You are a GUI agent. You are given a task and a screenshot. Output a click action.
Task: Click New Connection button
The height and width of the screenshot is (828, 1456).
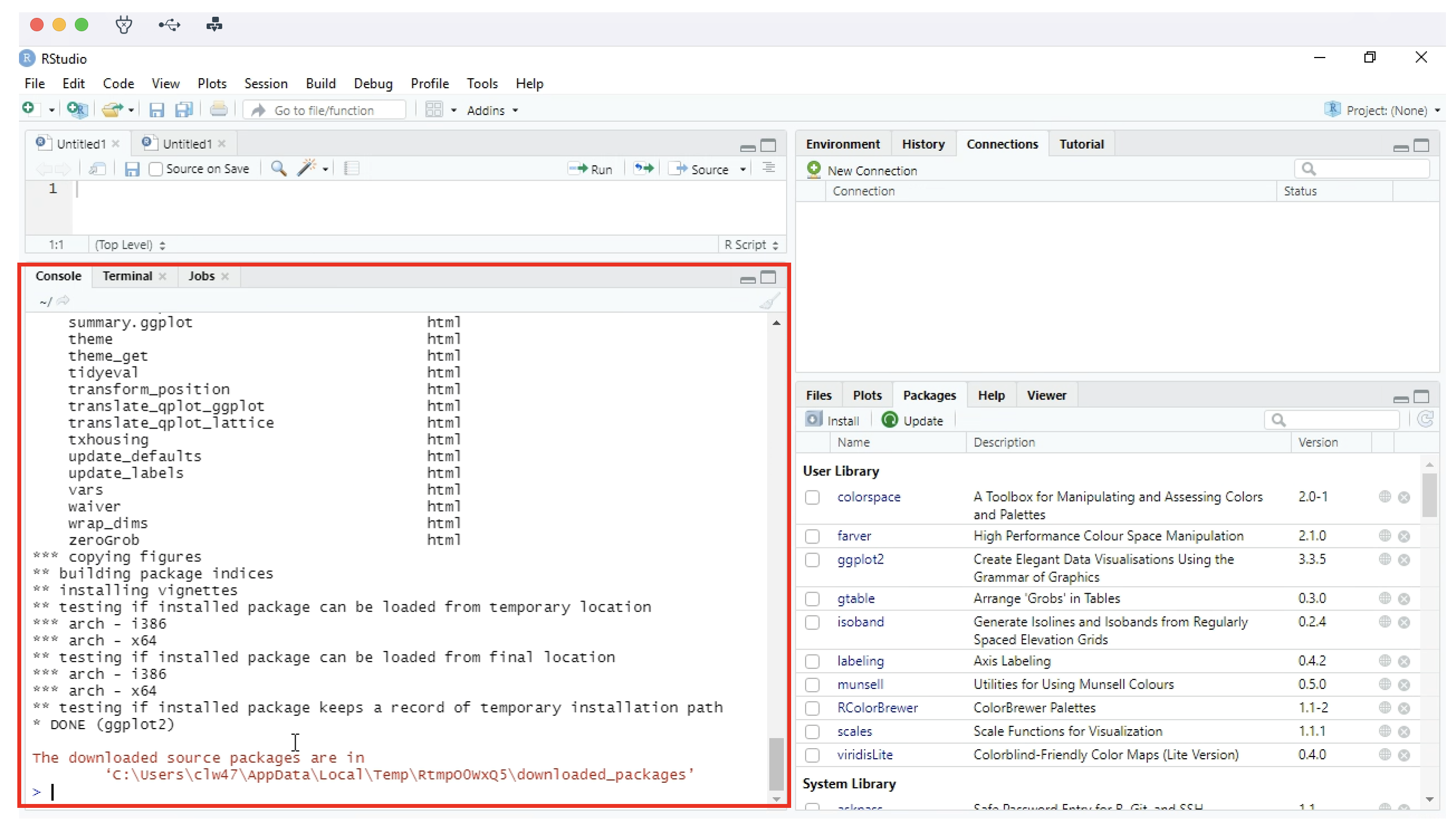[861, 170]
